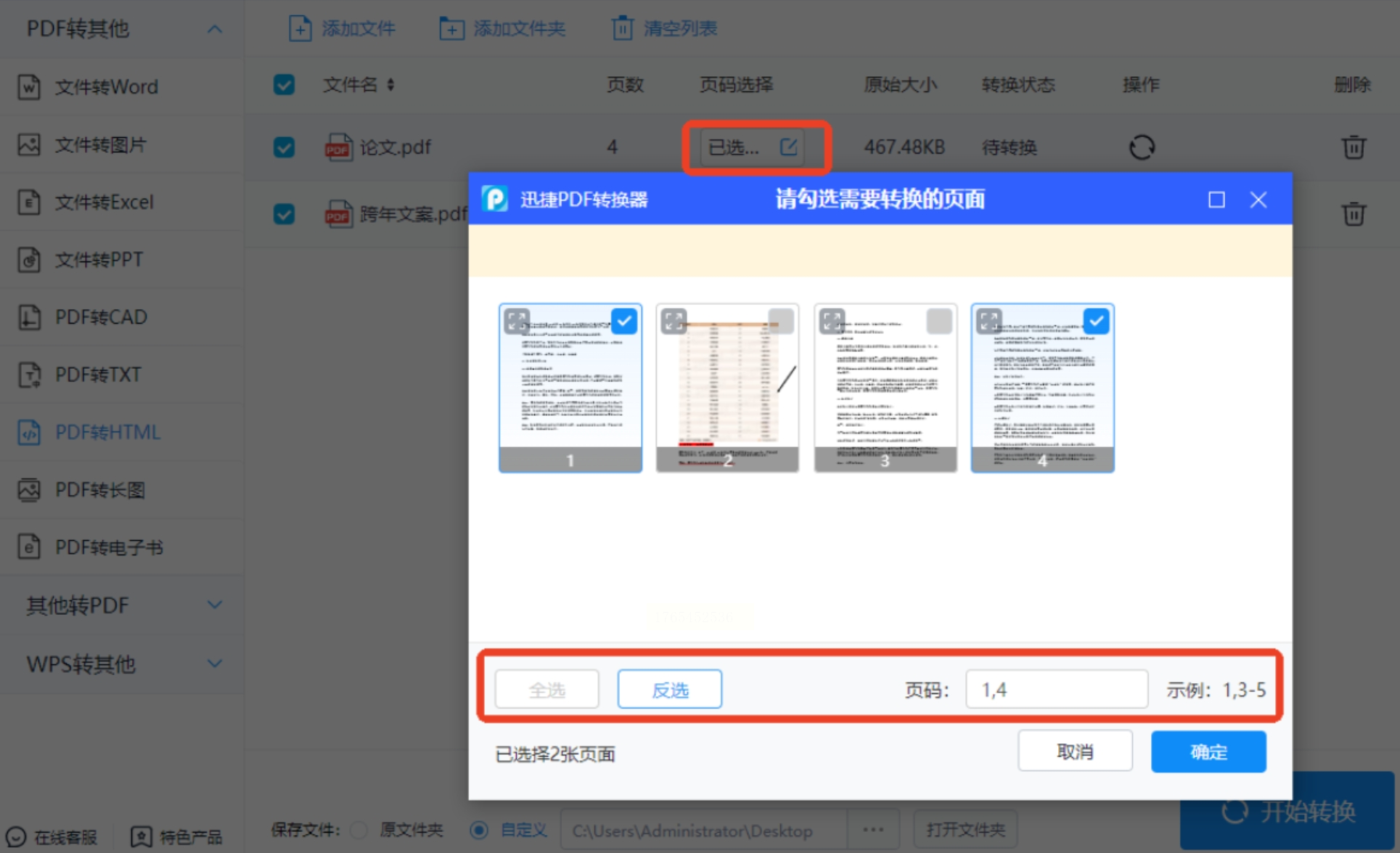Confirm page selection with 确定 button

1208,751
